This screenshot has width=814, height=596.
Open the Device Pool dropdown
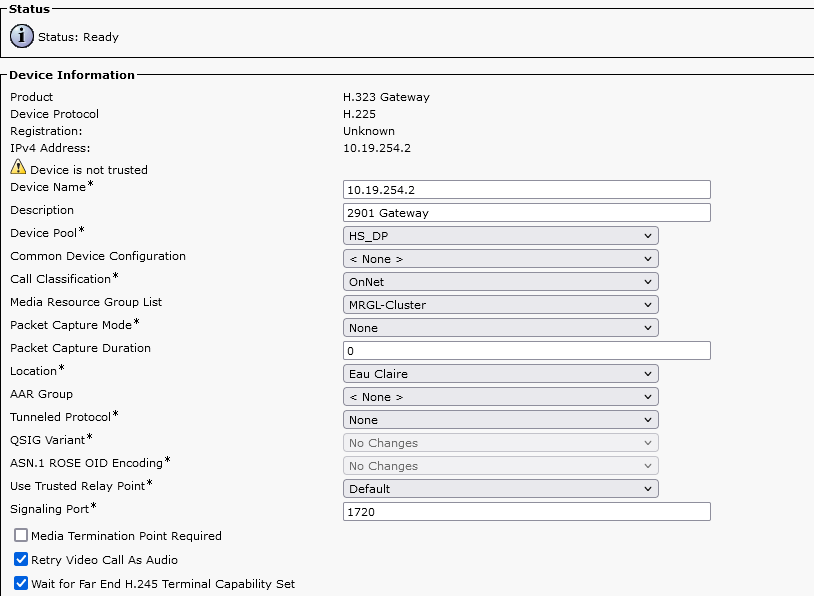[500, 236]
